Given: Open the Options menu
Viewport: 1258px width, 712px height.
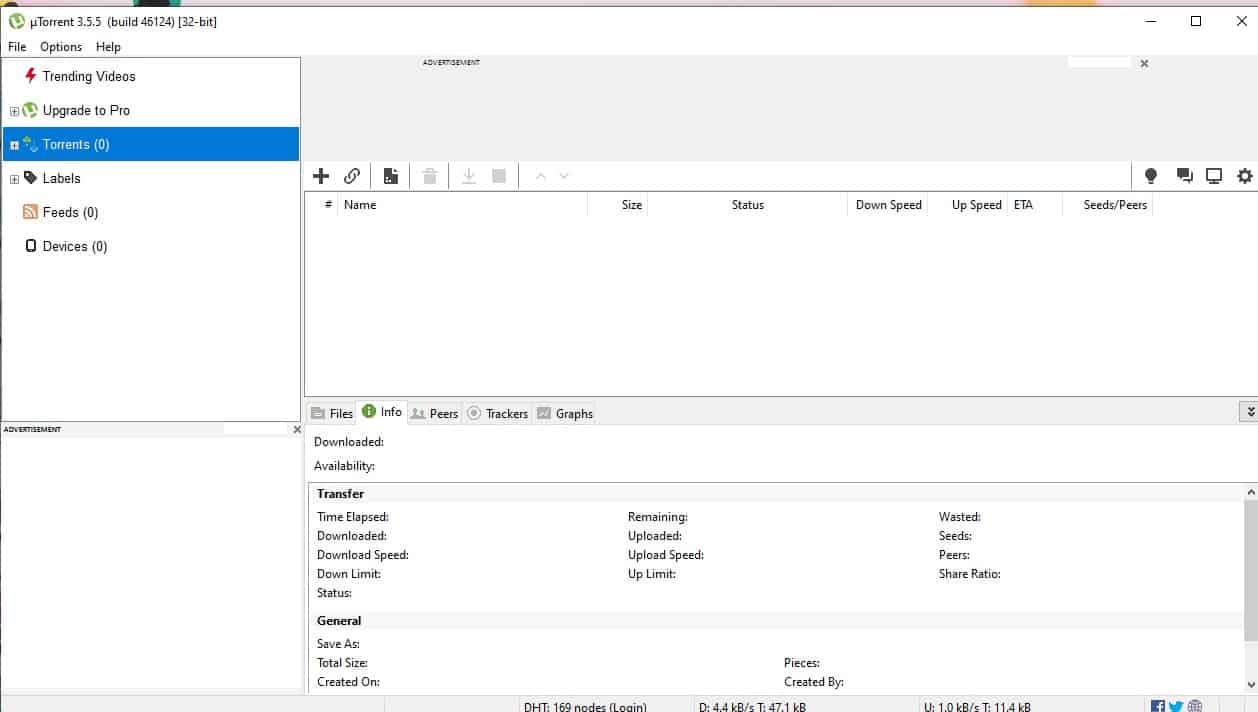Looking at the screenshot, I should (61, 47).
